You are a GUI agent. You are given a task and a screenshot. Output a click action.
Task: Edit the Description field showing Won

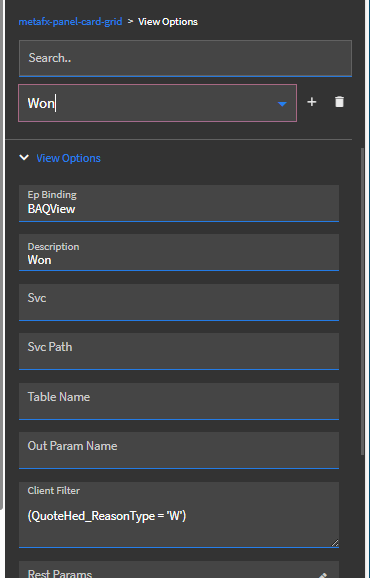click(179, 253)
